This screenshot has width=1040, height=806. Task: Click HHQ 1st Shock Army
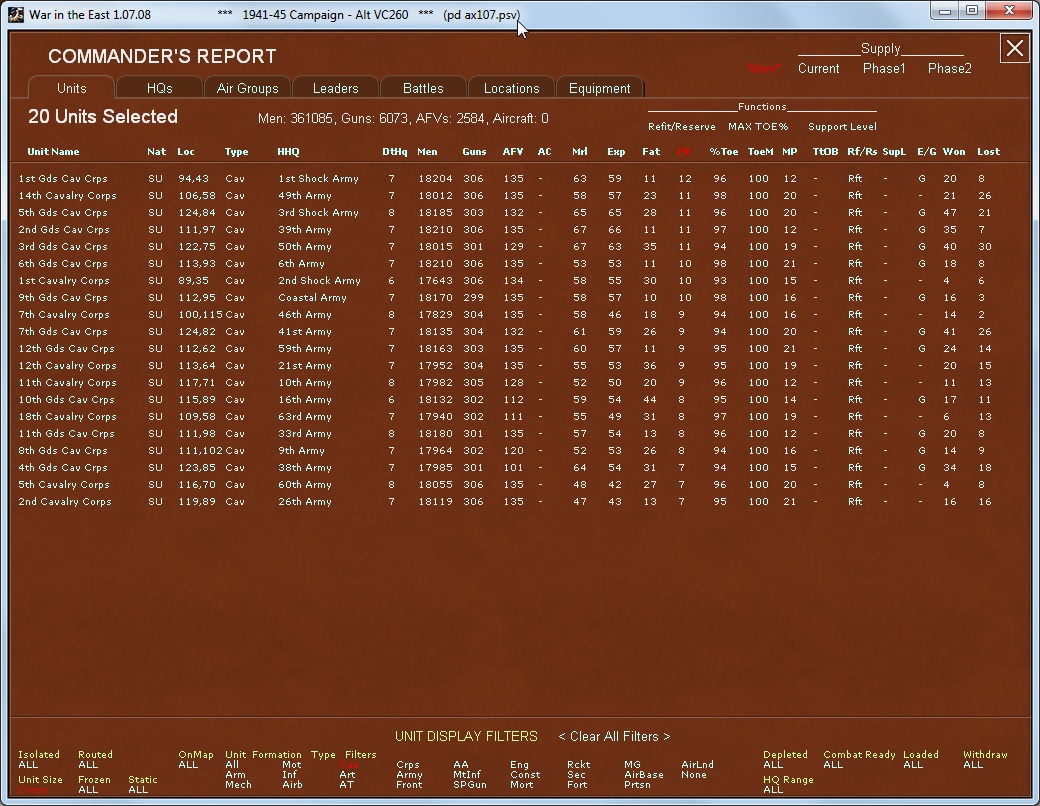click(318, 178)
